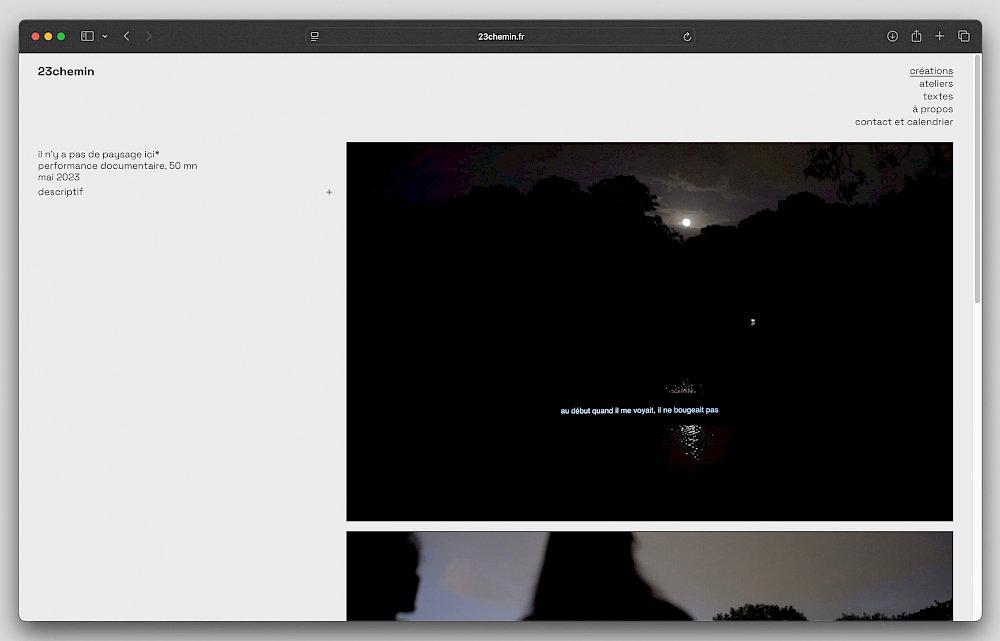Open a new tab with the plus button
This screenshot has width=1000, height=641.
[x=939, y=36]
